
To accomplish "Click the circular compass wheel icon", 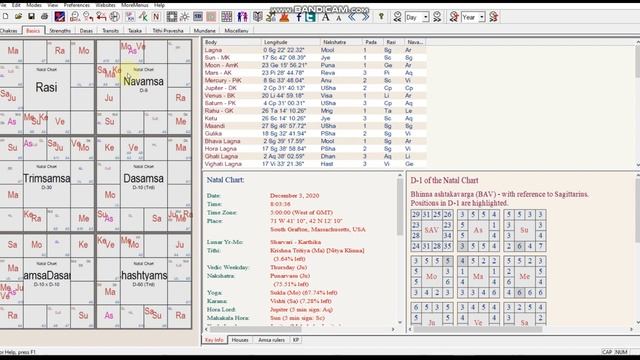I will 115,17.
